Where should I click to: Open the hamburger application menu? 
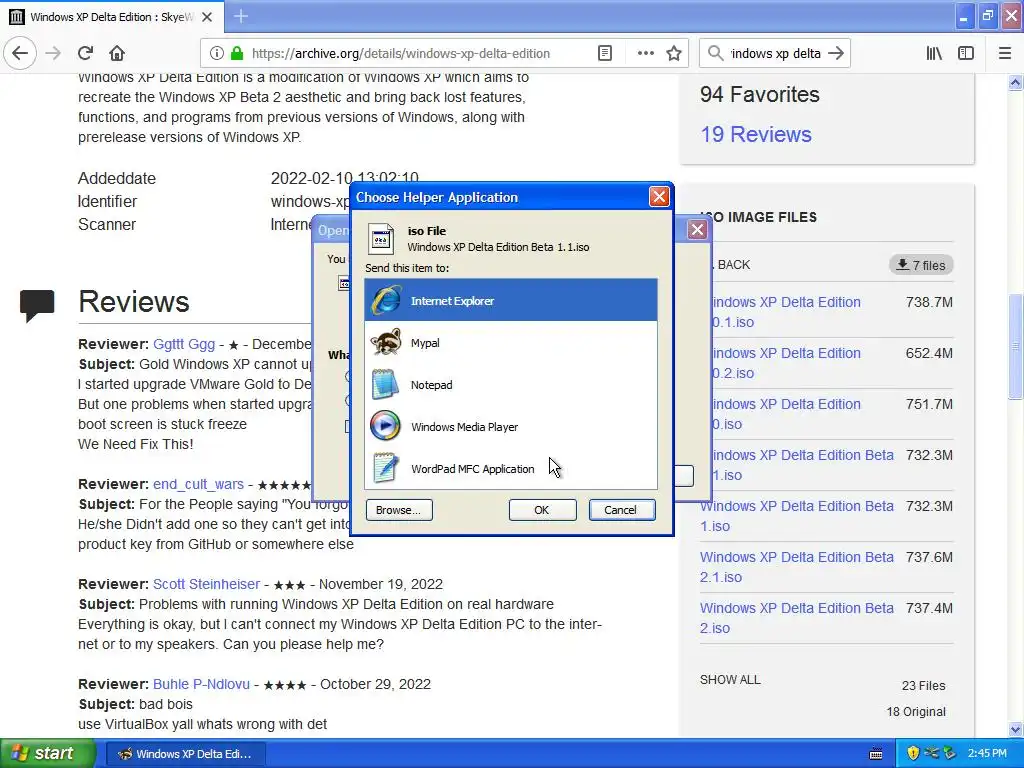pyautogui.click(x=1005, y=54)
